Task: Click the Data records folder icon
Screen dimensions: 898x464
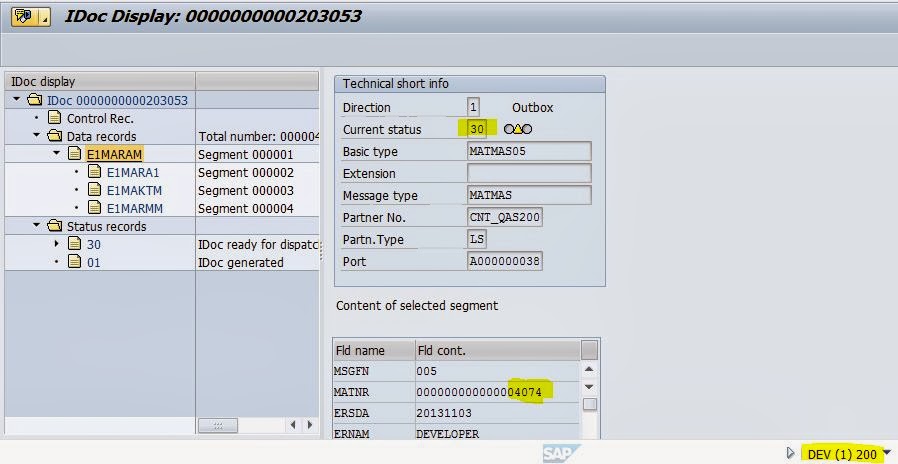Action: pyautogui.click(x=55, y=136)
